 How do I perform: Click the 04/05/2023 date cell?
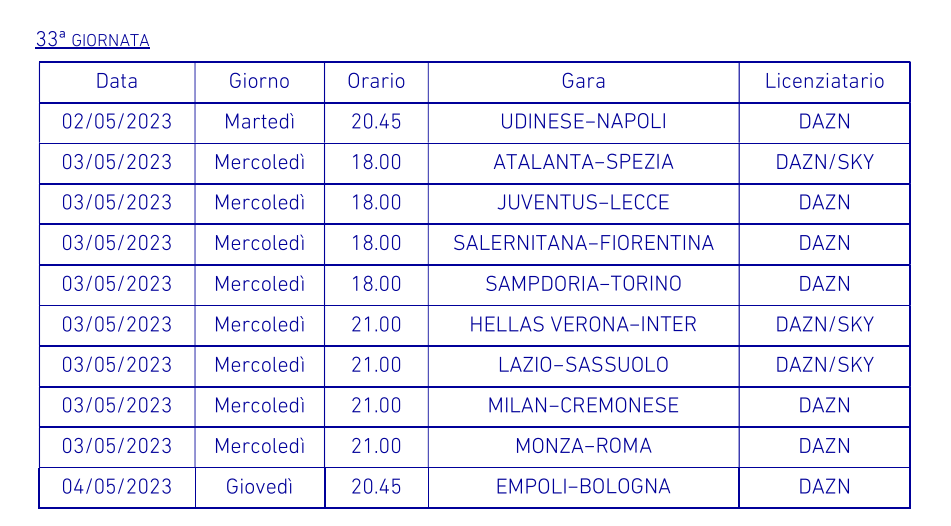click(x=117, y=487)
